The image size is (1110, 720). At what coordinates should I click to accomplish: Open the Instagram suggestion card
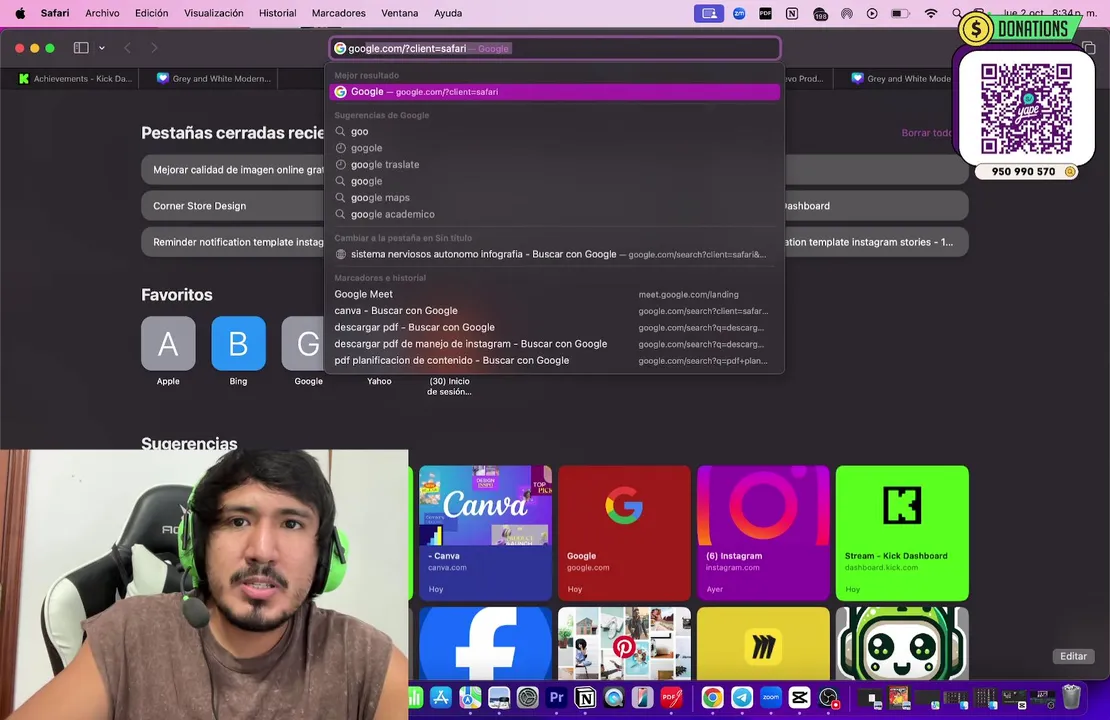(x=763, y=532)
